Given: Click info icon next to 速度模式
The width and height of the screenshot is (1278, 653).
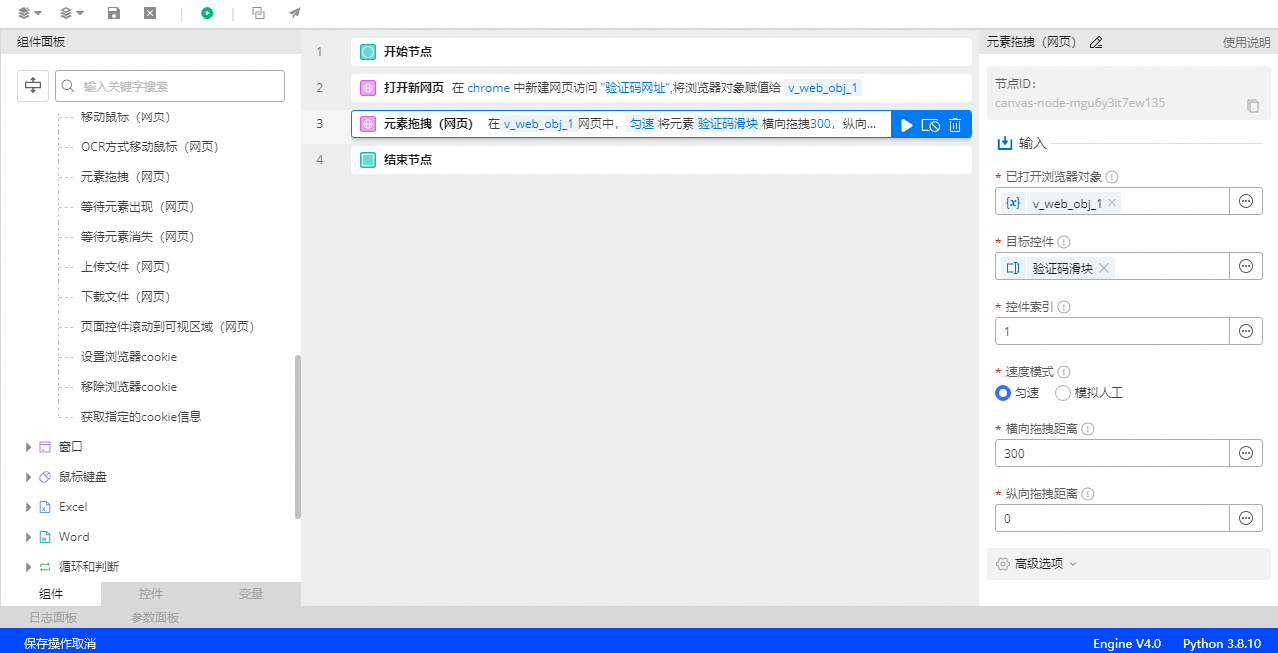Looking at the screenshot, I should [1064, 372].
